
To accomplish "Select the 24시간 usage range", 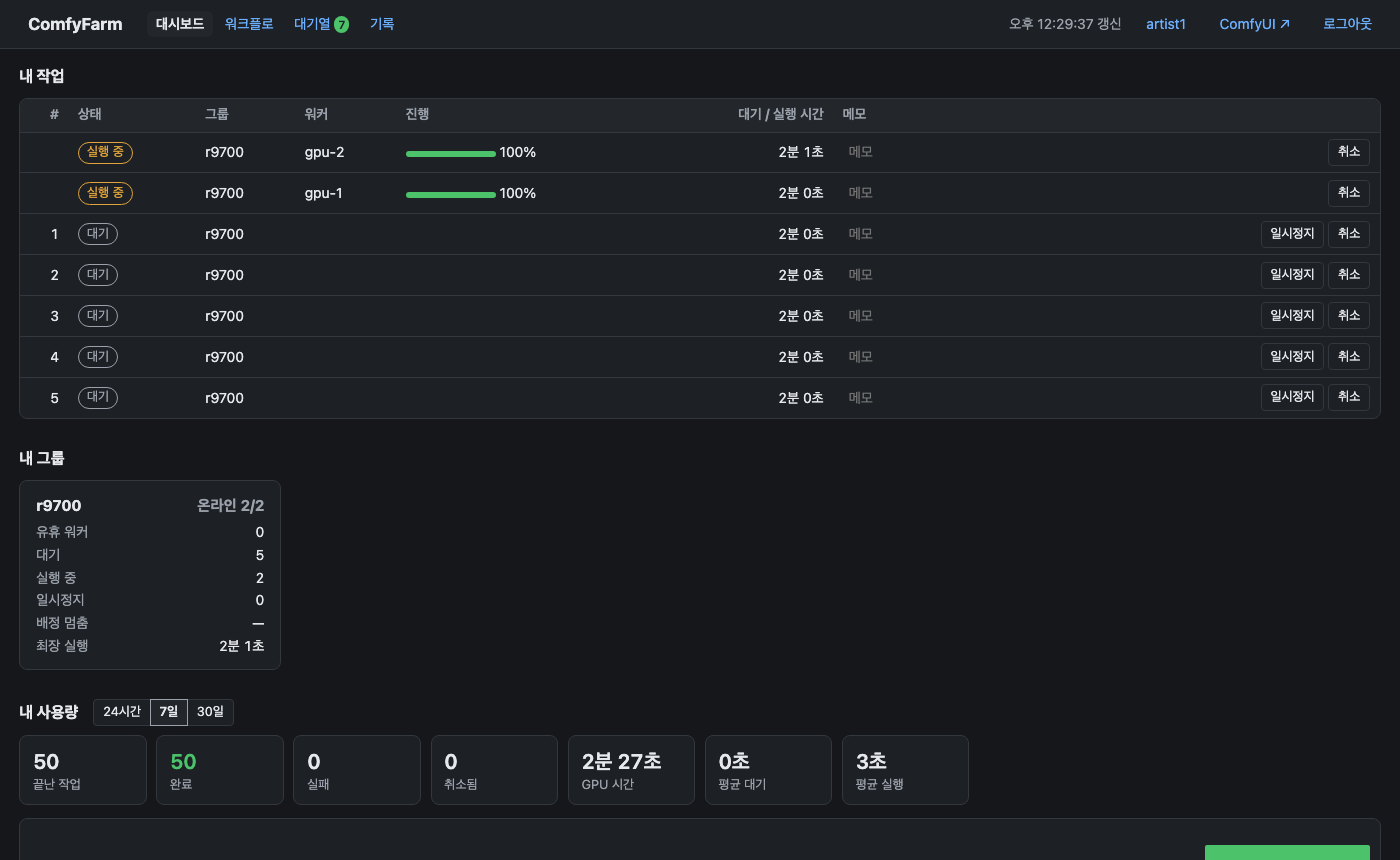I will [122, 712].
